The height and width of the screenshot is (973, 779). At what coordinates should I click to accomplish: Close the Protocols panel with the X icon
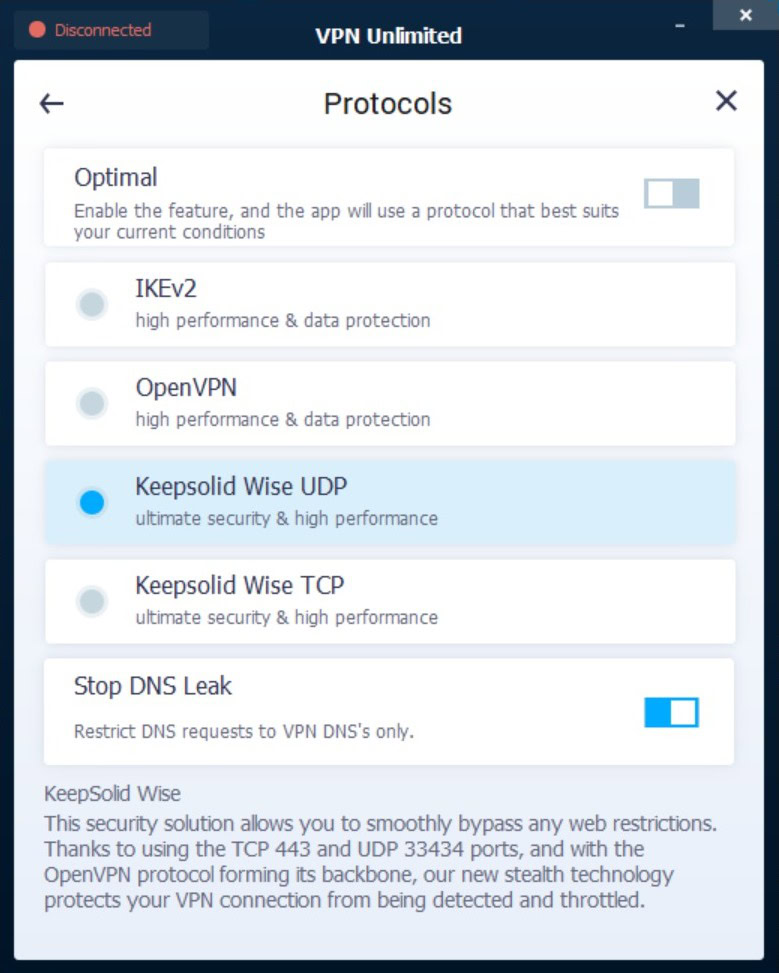point(726,101)
